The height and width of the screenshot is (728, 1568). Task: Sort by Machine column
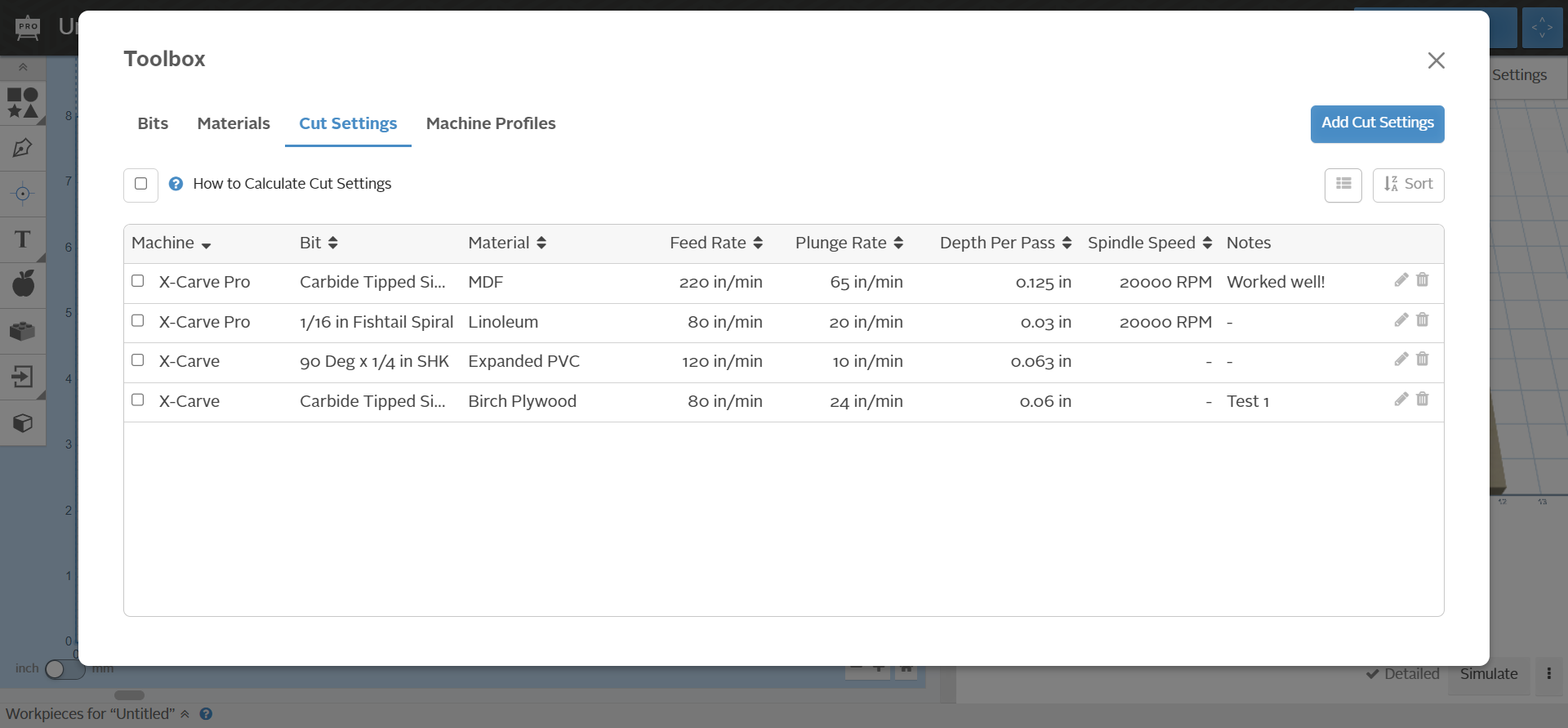click(x=171, y=243)
